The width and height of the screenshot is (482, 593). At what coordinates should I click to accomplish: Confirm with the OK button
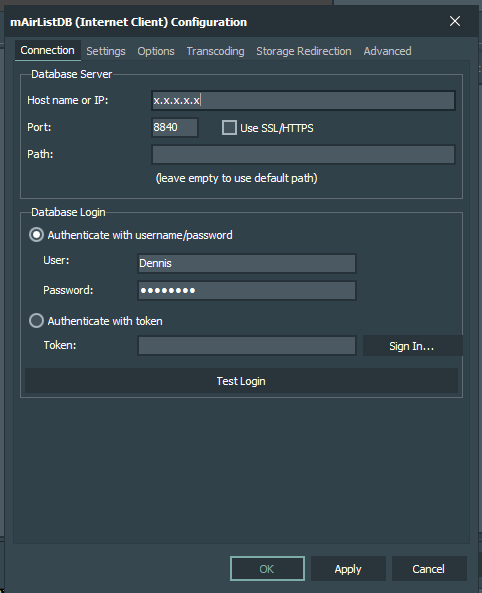pos(267,568)
